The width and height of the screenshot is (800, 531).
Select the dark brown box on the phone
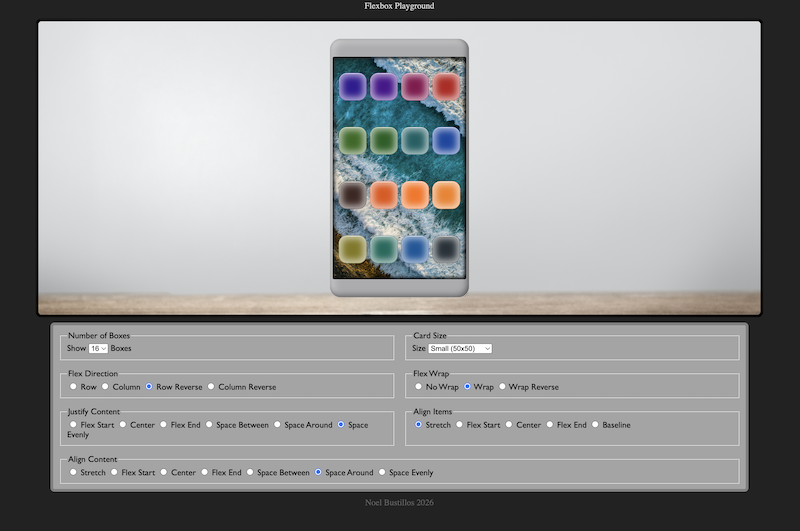pyautogui.click(x=354, y=195)
